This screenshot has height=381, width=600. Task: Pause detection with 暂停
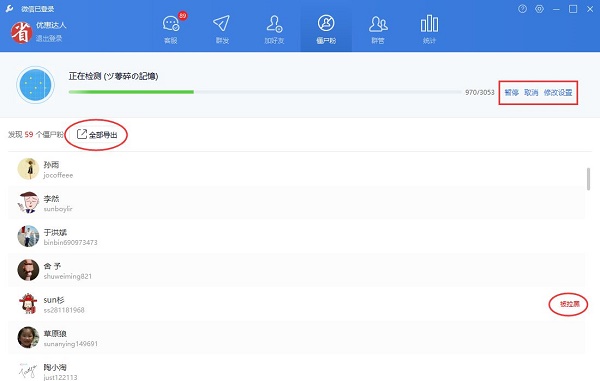[511, 92]
